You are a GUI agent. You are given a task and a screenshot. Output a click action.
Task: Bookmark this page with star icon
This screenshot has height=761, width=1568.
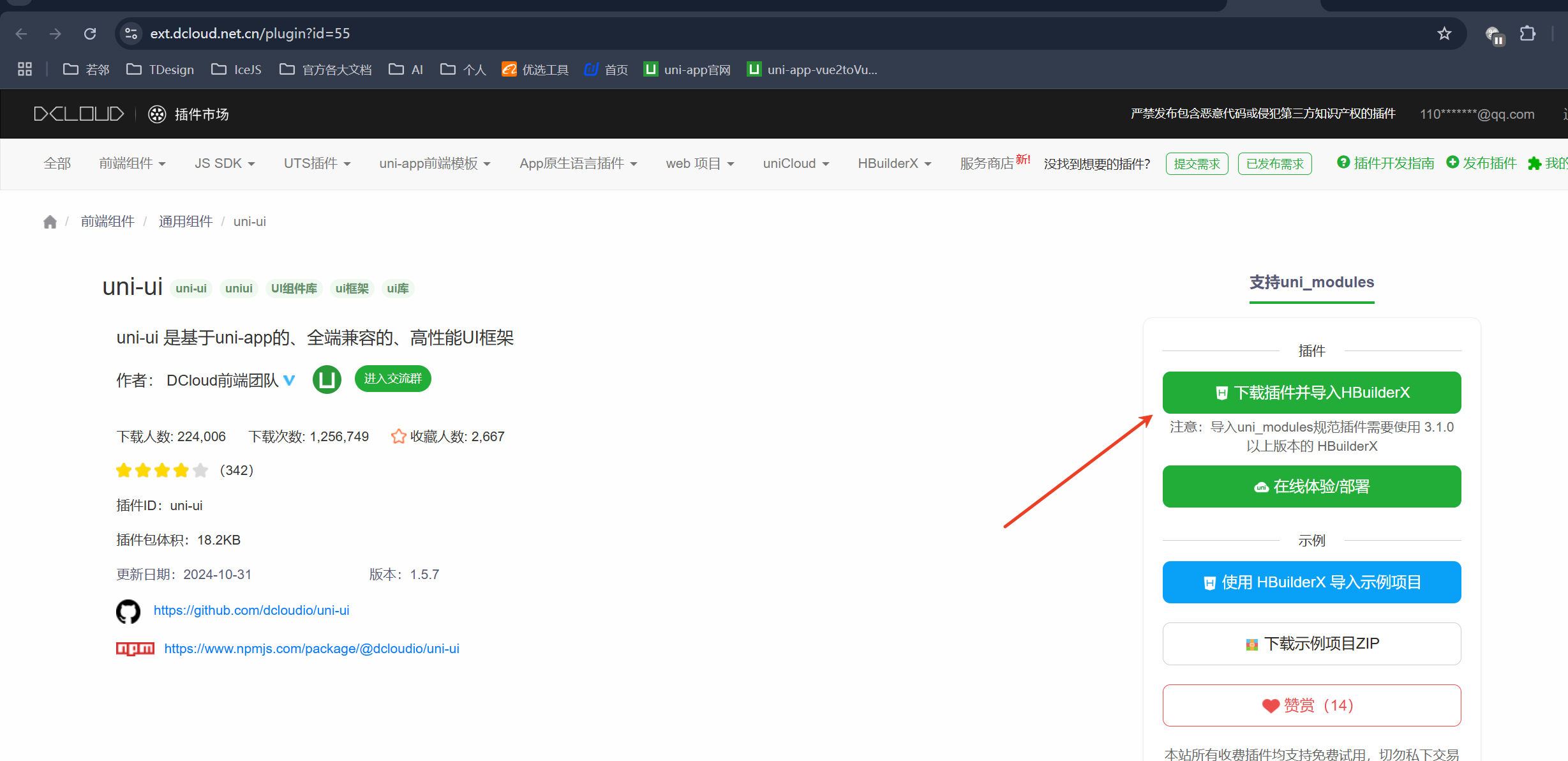click(x=1444, y=33)
